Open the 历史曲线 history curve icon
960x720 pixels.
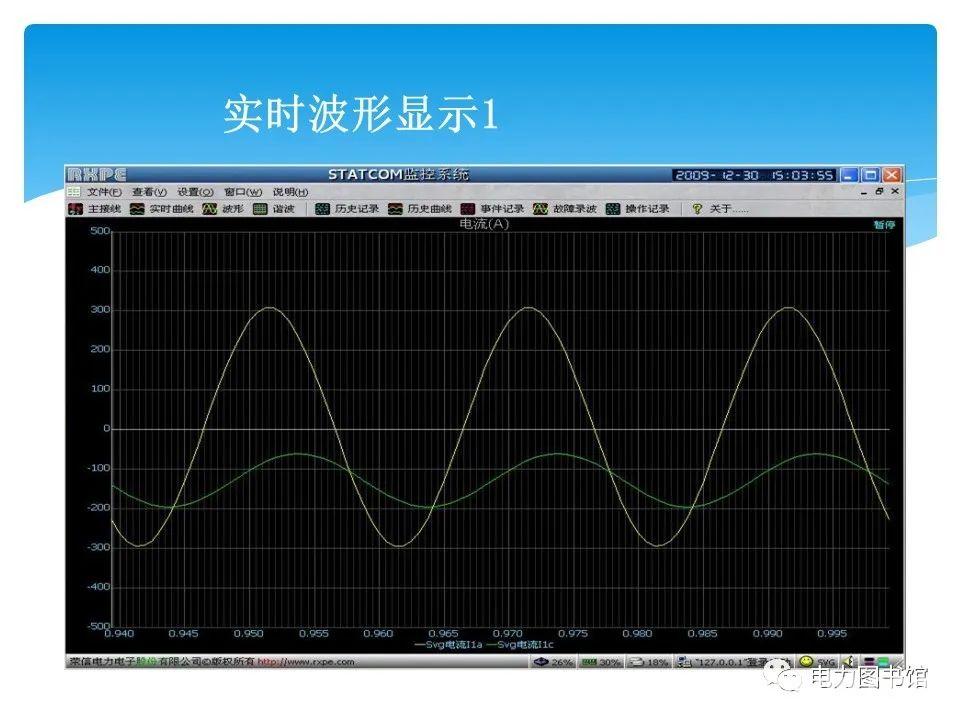395,209
